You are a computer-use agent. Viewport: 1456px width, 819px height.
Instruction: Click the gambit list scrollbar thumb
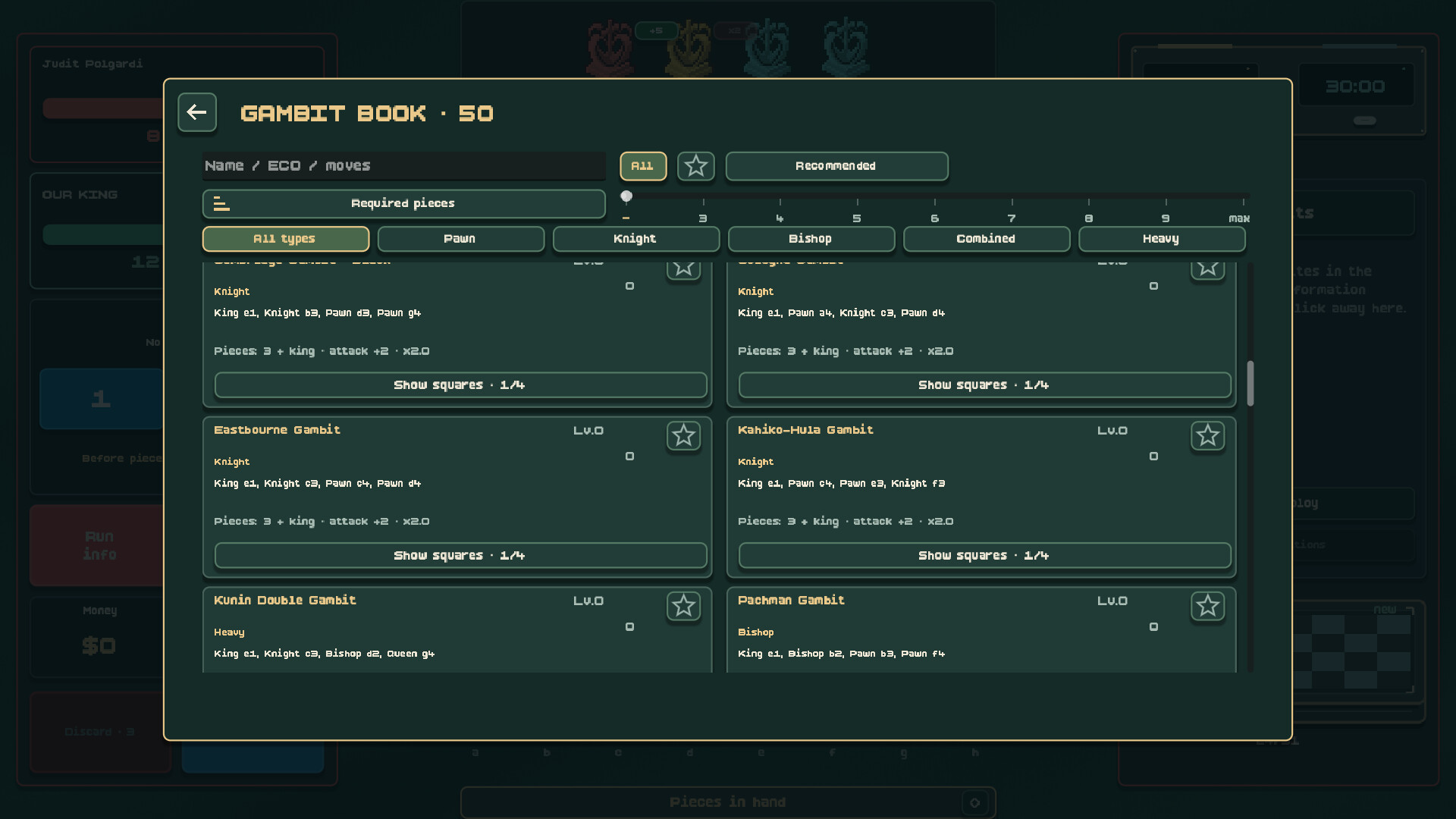[1250, 383]
